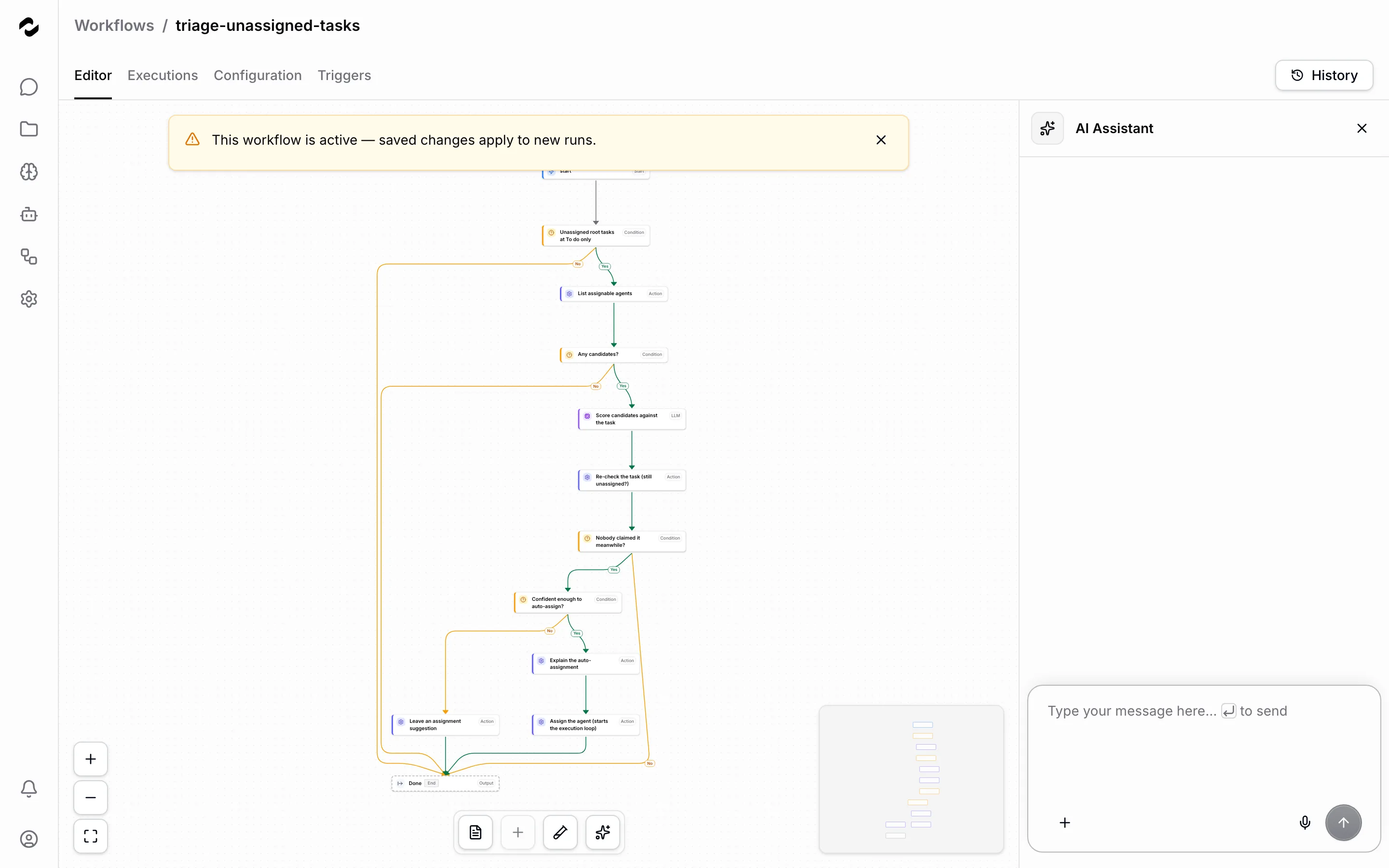Switch to the Executions tab
1389x868 pixels.
(163, 75)
